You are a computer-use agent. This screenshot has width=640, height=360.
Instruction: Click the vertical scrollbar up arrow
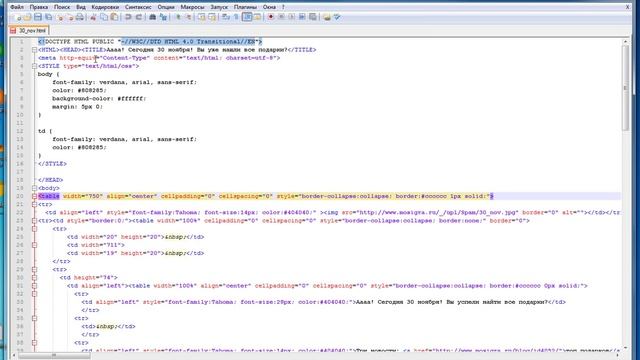tap(625, 42)
